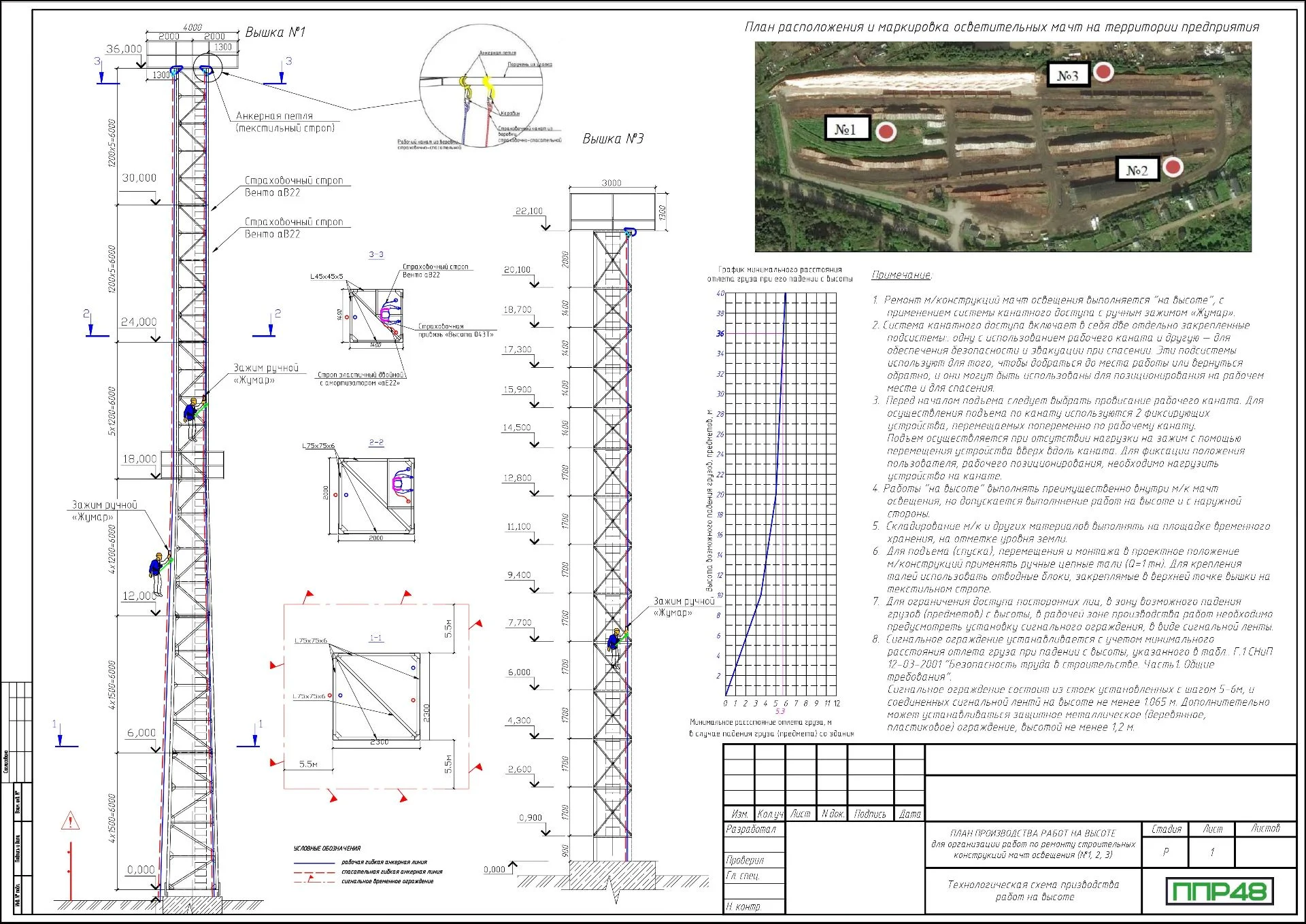This screenshot has width=1306, height=924.
Task: Click the red marker beside label №2
Action: 1172,167
